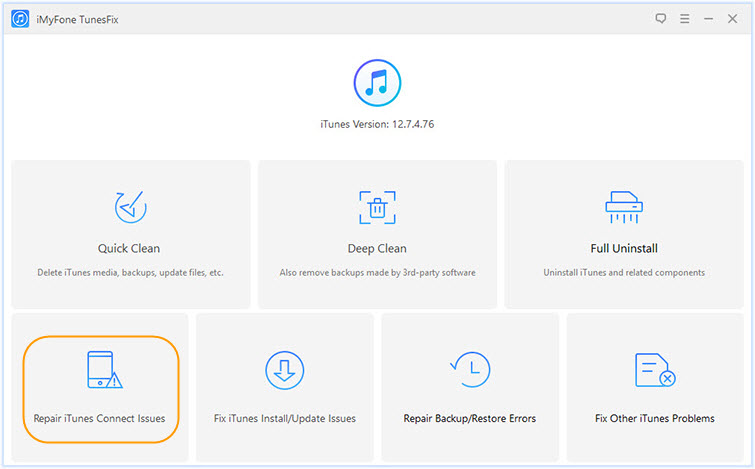The image size is (755, 469).
Task: Choose Fix Other iTunes Problems
Action: [654, 418]
